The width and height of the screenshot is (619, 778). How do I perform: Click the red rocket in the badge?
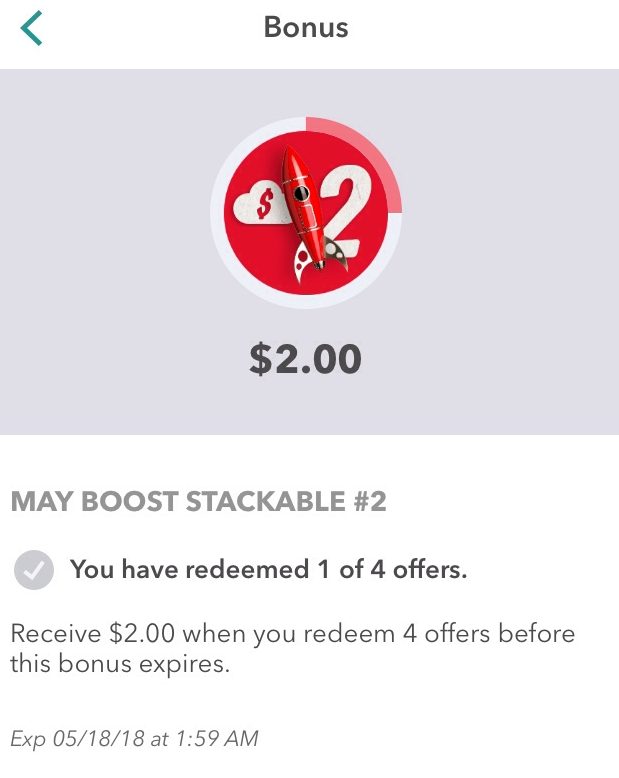pyautogui.click(x=303, y=210)
